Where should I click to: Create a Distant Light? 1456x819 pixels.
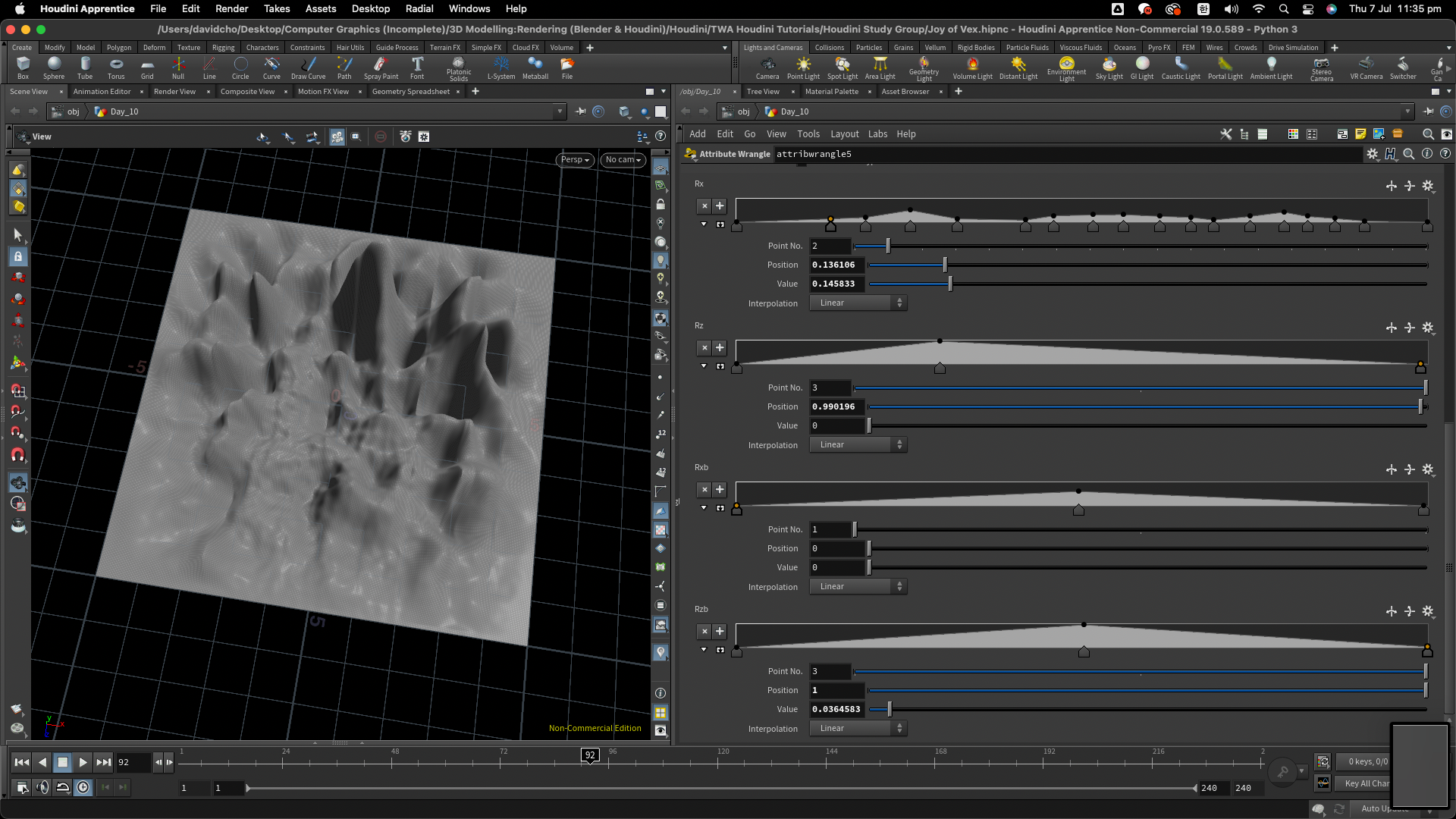coord(1018,67)
